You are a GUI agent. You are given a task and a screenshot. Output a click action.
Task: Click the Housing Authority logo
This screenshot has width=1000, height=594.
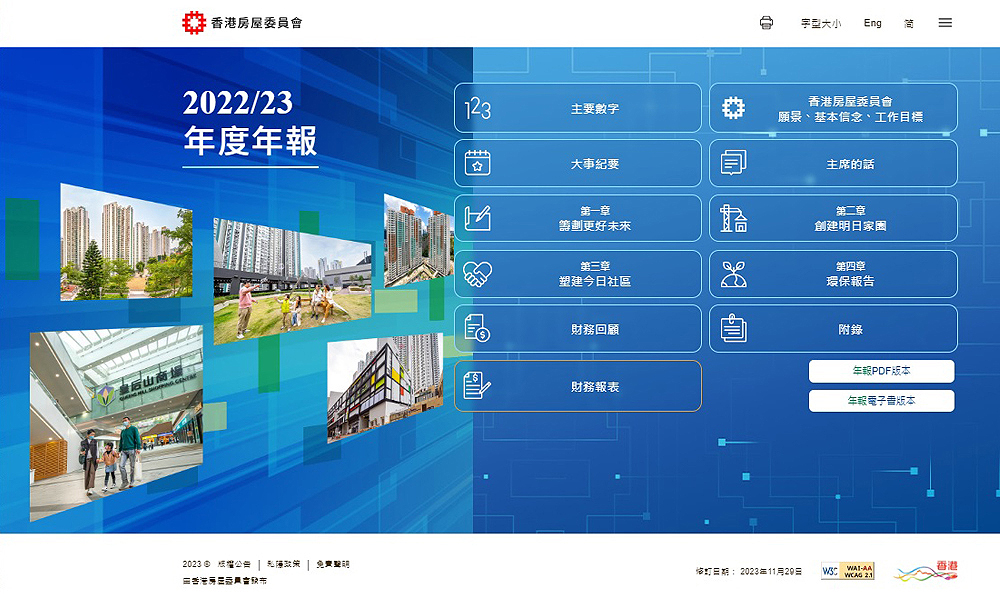tap(241, 22)
